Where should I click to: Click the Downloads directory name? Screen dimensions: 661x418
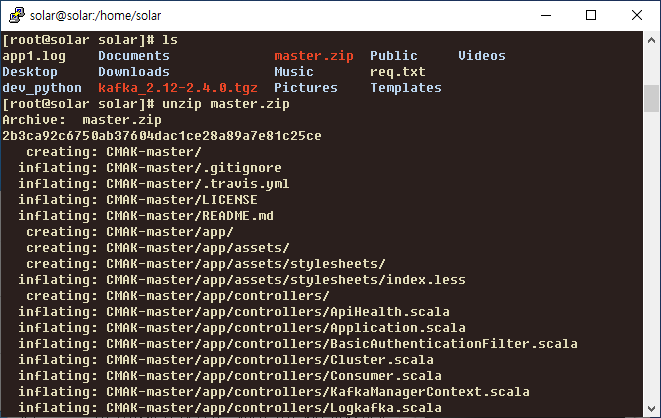click(x=134, y=72)
